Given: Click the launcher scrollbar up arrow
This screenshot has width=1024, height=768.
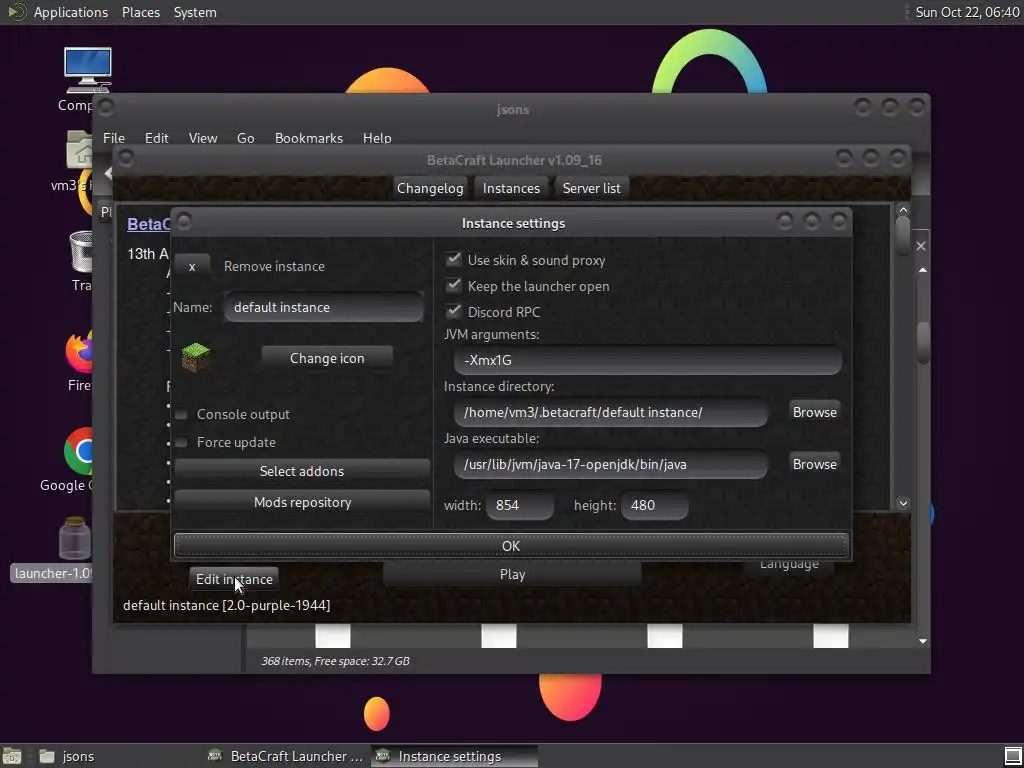Looking at the screenshot, I should (x=903, y=210).
